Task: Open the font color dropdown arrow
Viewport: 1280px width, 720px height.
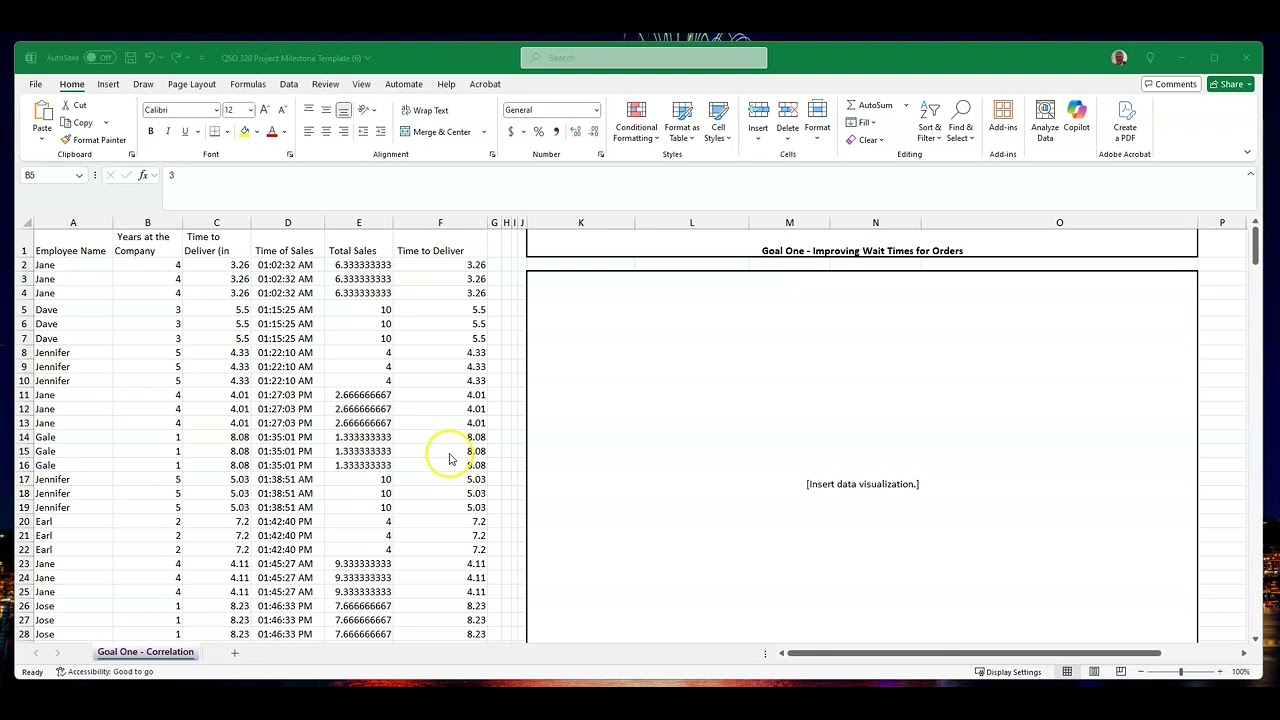Action: pos(284,132)
